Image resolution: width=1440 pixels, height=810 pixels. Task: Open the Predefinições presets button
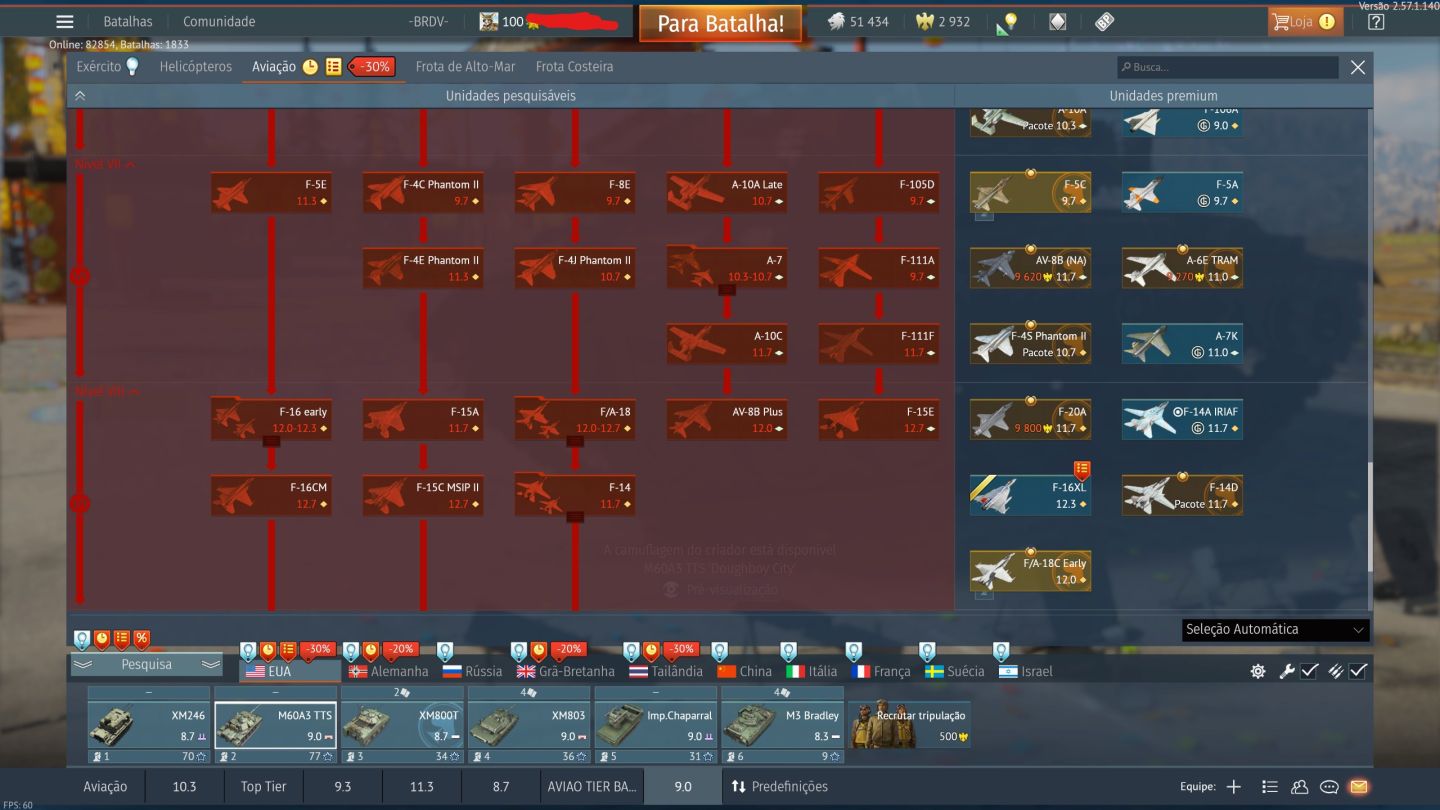click(x=779, y=787)
